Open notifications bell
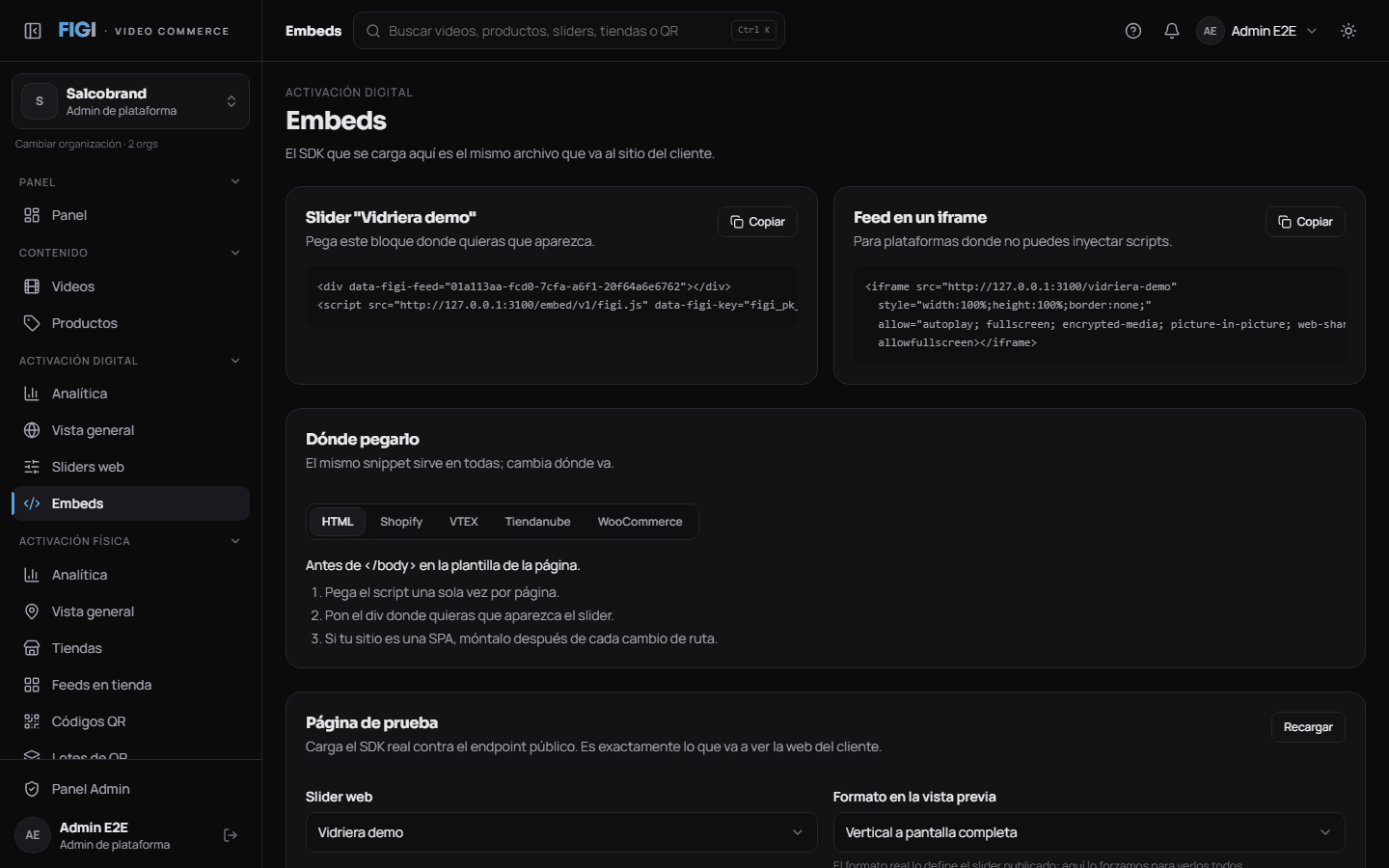Viewport: 1389px width, 868px height. click(x=1172, y=31)
